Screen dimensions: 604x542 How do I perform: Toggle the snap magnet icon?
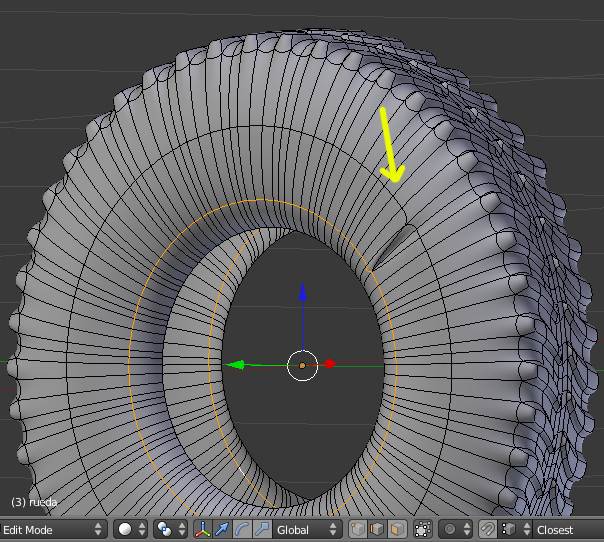488,530
